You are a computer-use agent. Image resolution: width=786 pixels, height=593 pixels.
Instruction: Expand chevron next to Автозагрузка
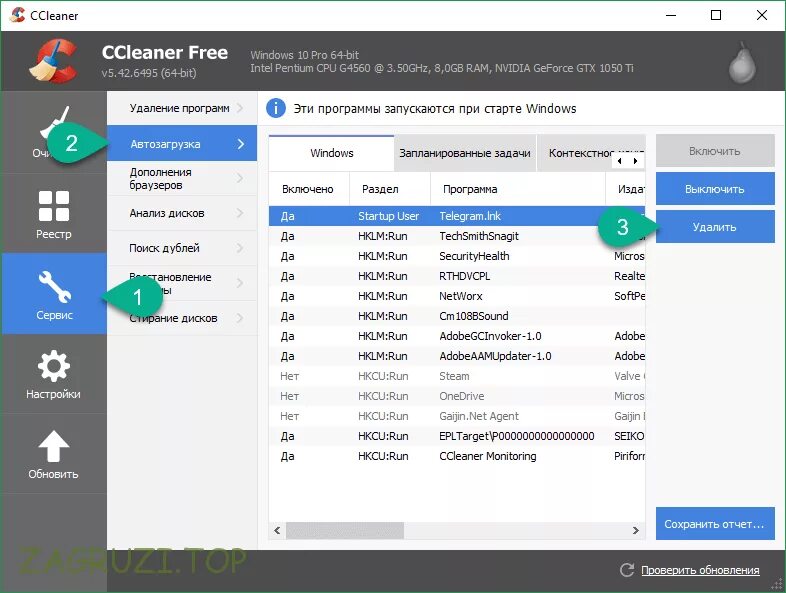(x=241, y=144)
